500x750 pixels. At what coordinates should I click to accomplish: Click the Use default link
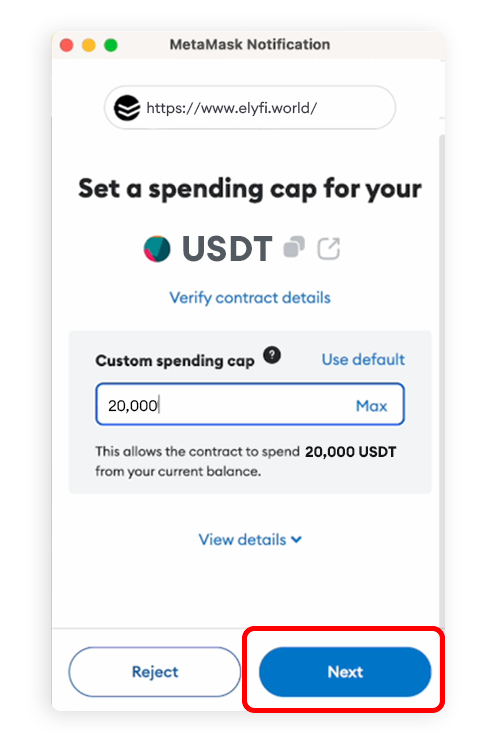(363, 359)
